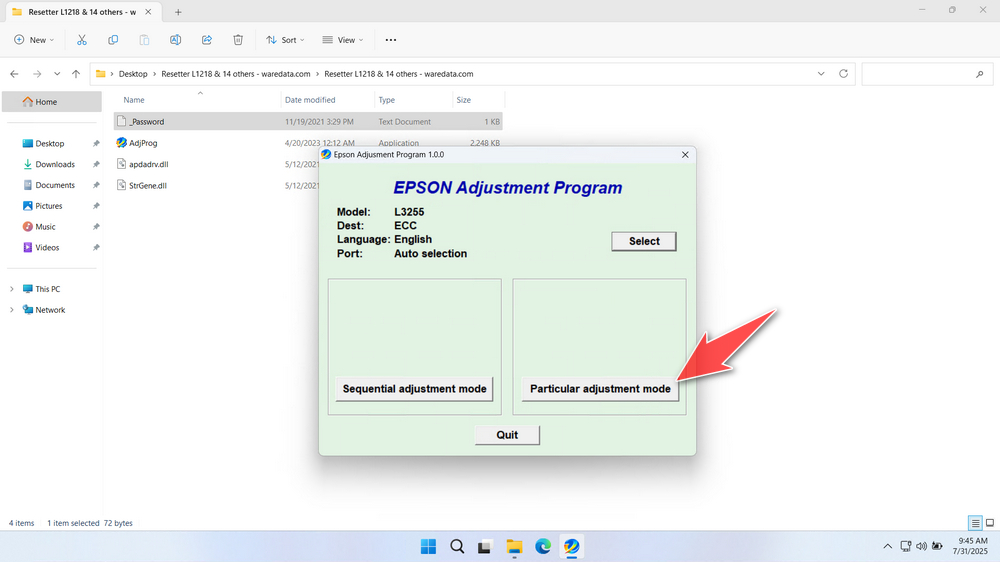Image resolution: width=1000 pixels, height=562 pixels.
Task: Open the View dropdown menu
Action: point(342,40)
